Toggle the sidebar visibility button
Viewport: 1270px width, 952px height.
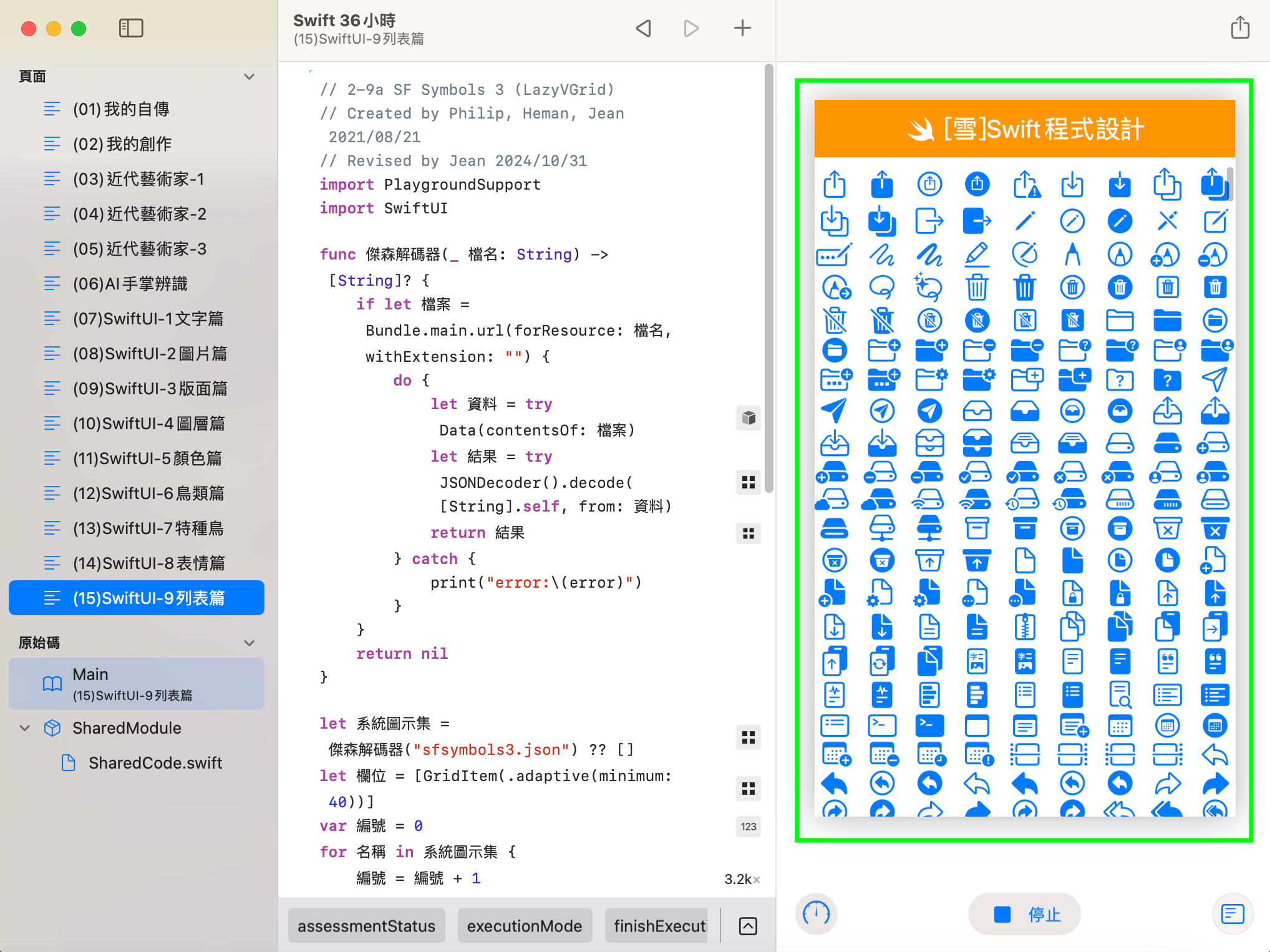click(x=131, y=28)
